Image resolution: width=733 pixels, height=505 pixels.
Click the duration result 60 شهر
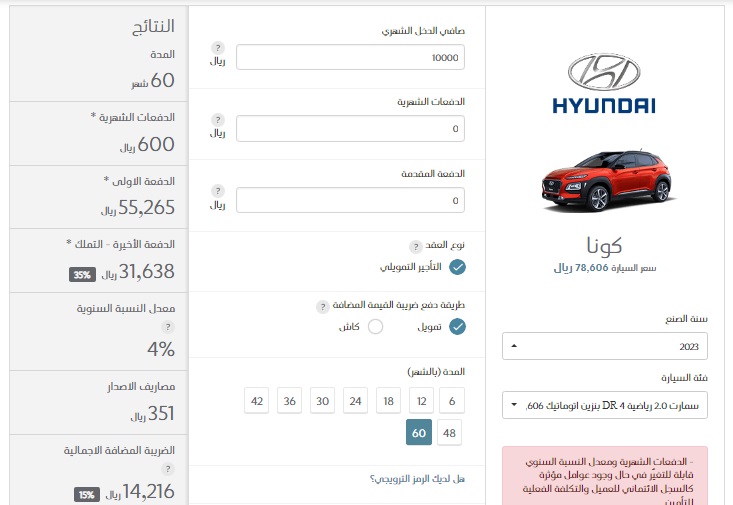click(x=153, y=80)
